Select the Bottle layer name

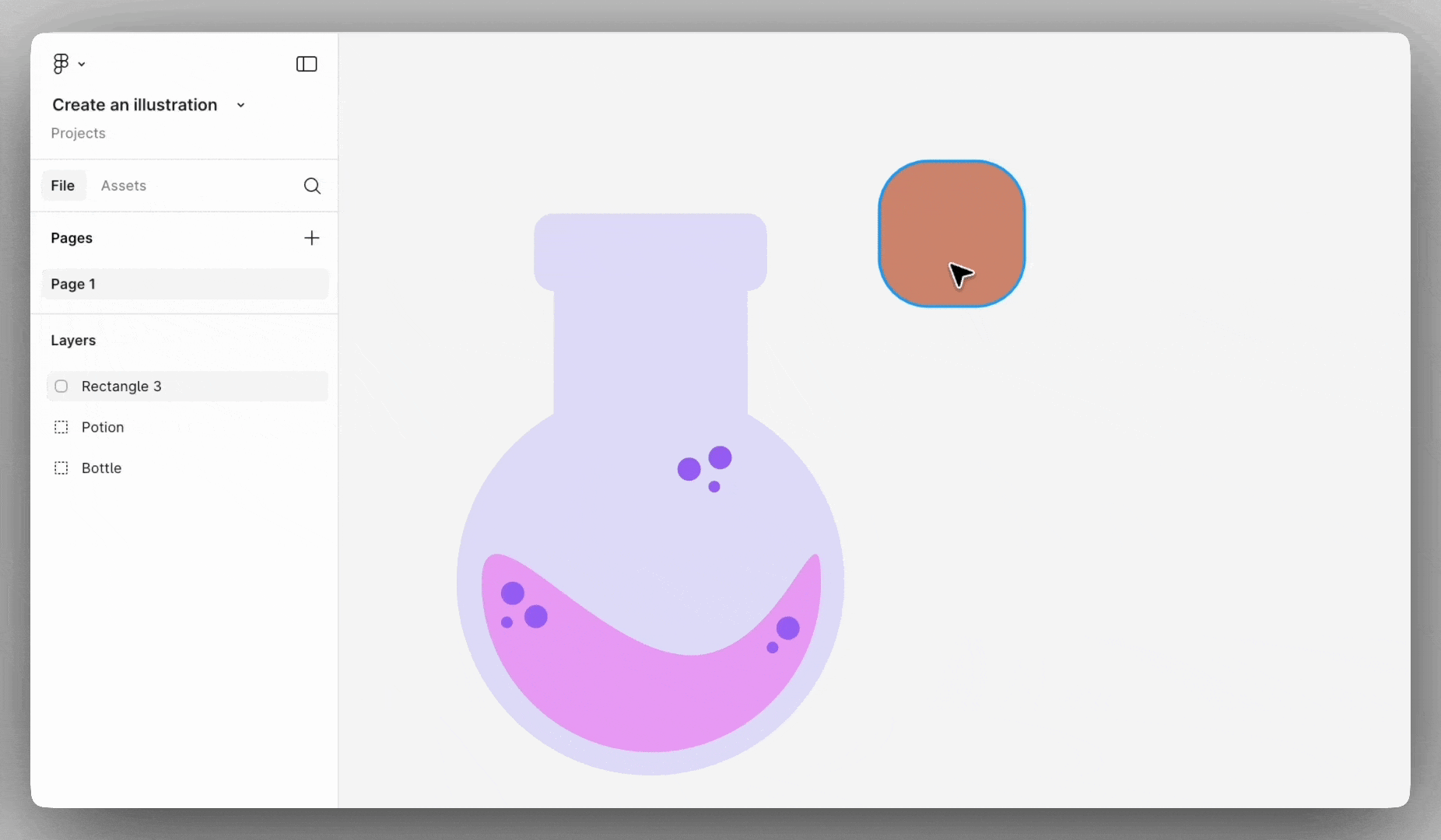pos(102,468)
